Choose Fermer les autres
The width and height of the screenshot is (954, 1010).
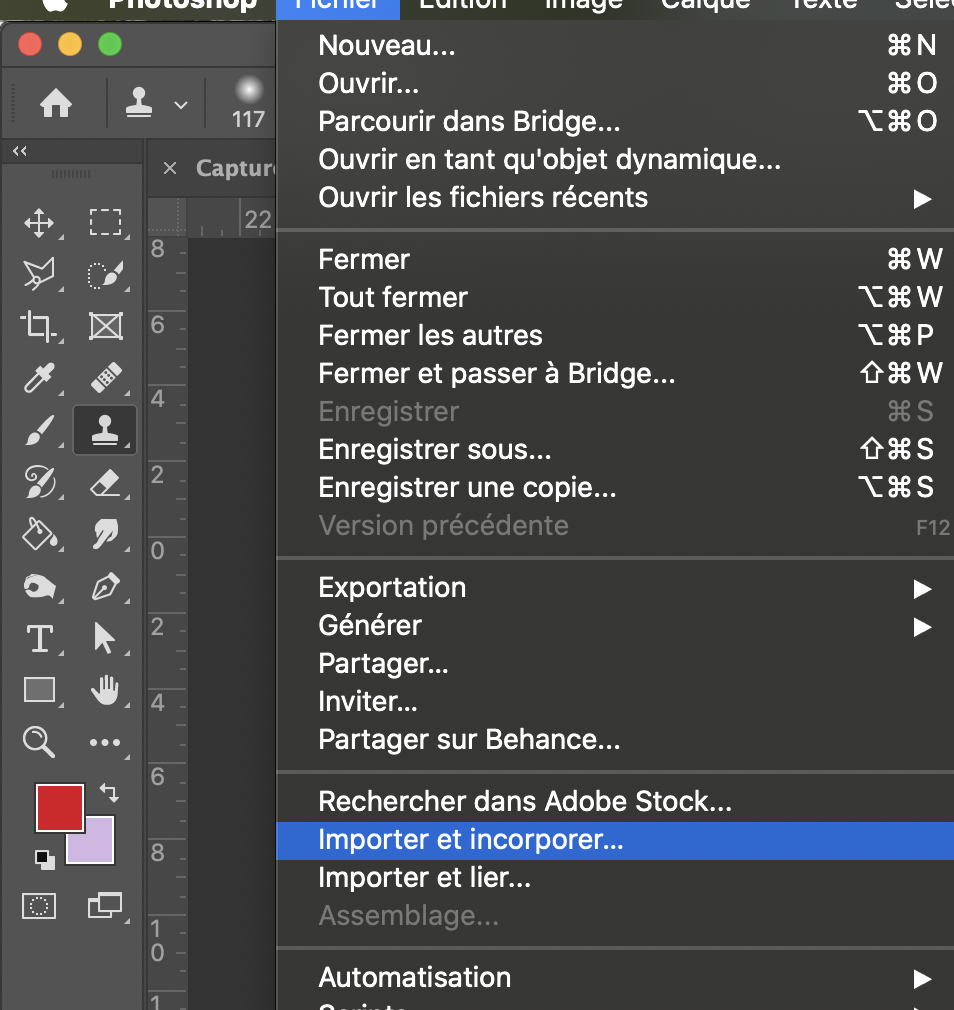pyautogui.click(x=615, y=336)
